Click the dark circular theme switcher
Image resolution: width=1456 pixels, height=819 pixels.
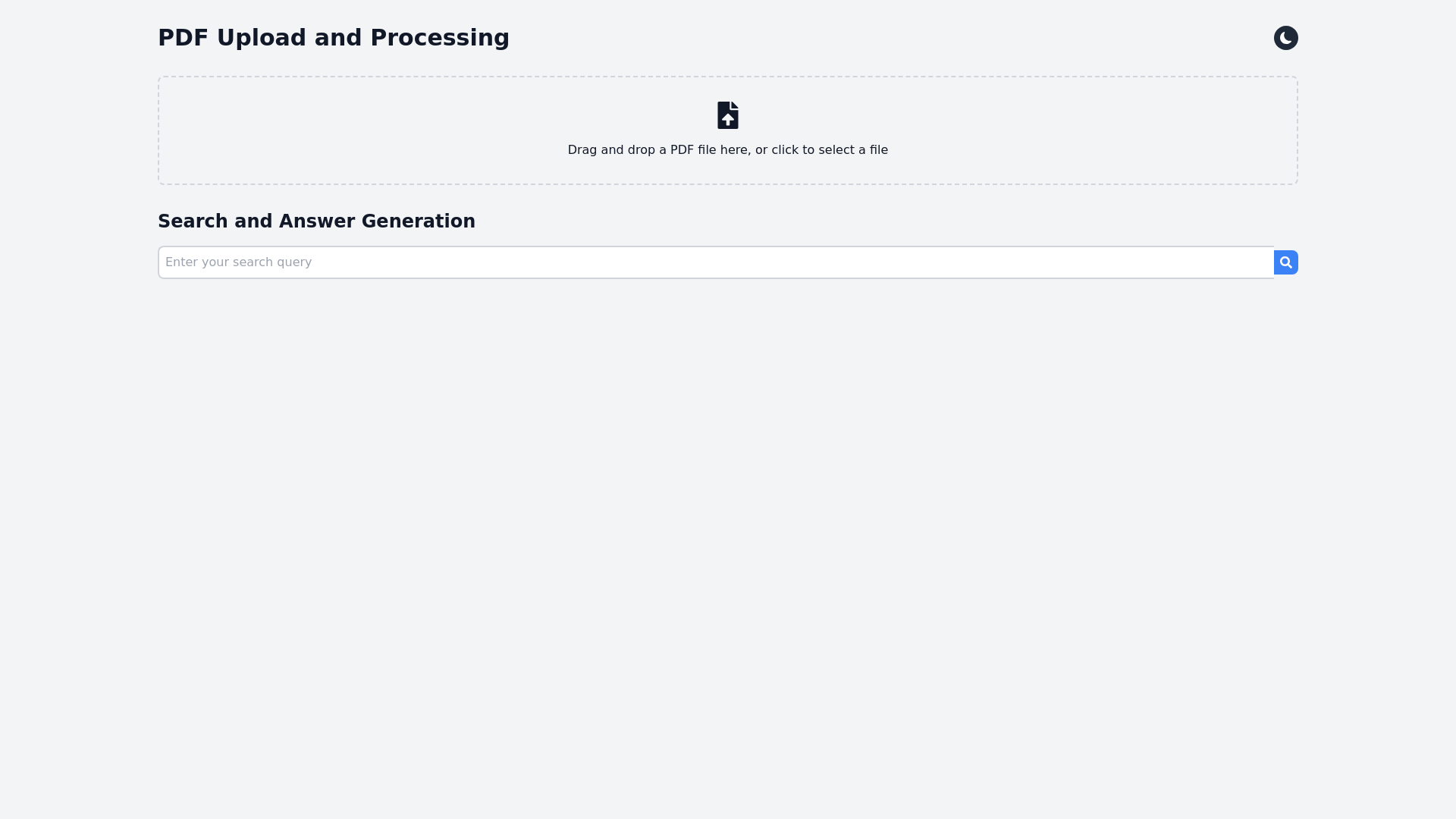click(1285, 38)
